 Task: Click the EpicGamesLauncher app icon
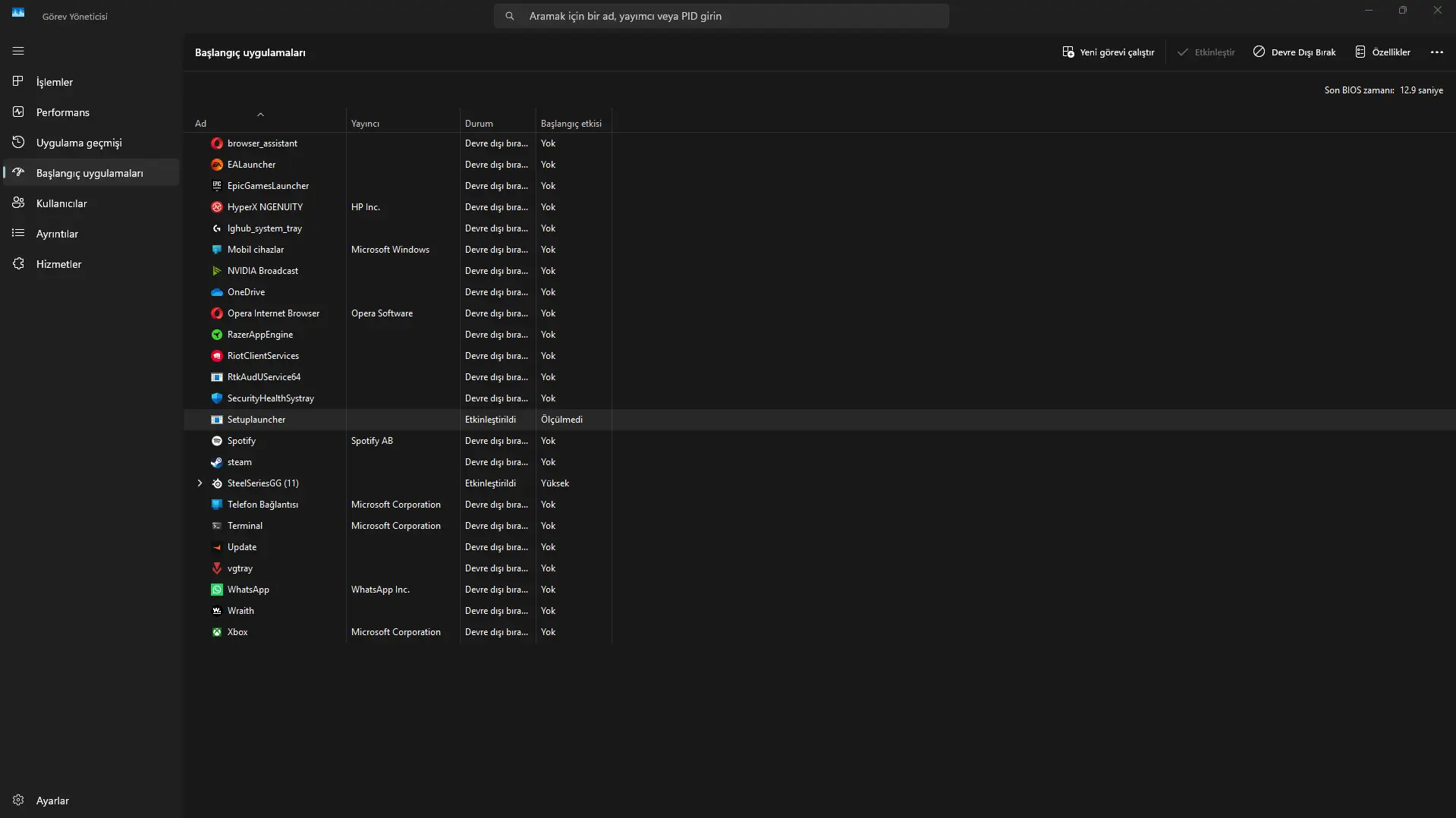[x=217, y=186]
